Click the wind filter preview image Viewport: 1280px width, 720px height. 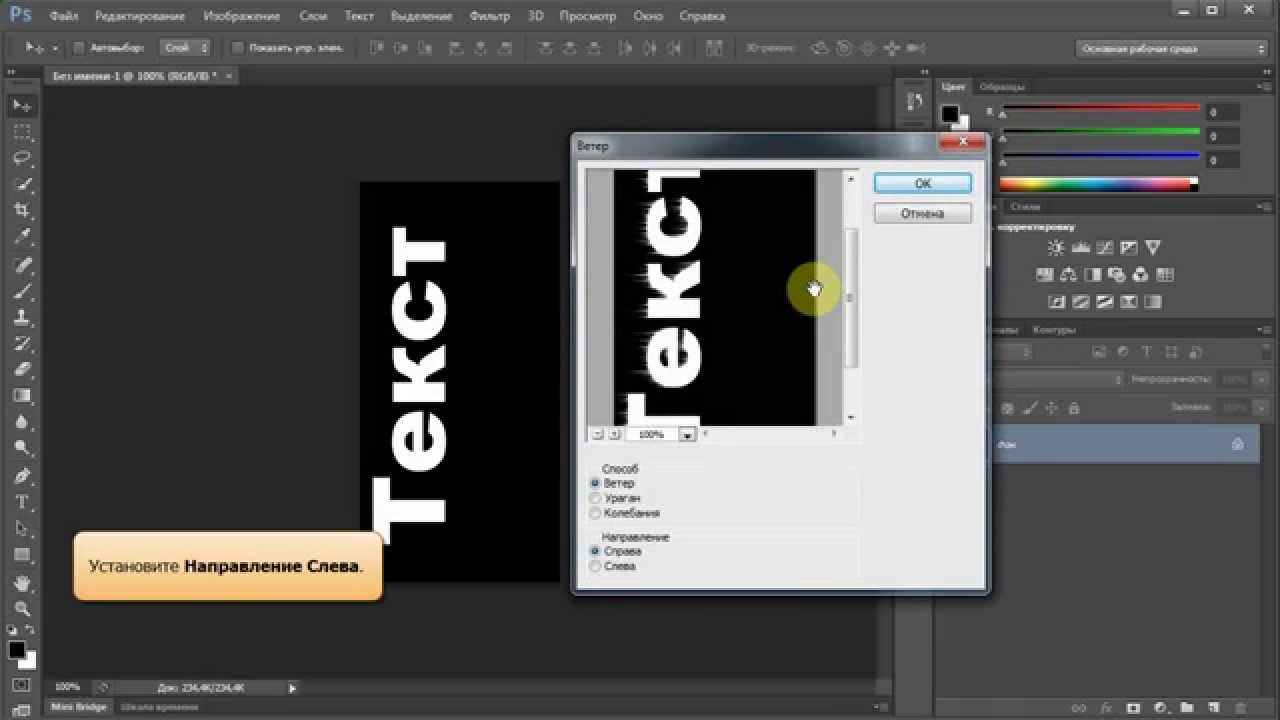(x=715, y=297)
